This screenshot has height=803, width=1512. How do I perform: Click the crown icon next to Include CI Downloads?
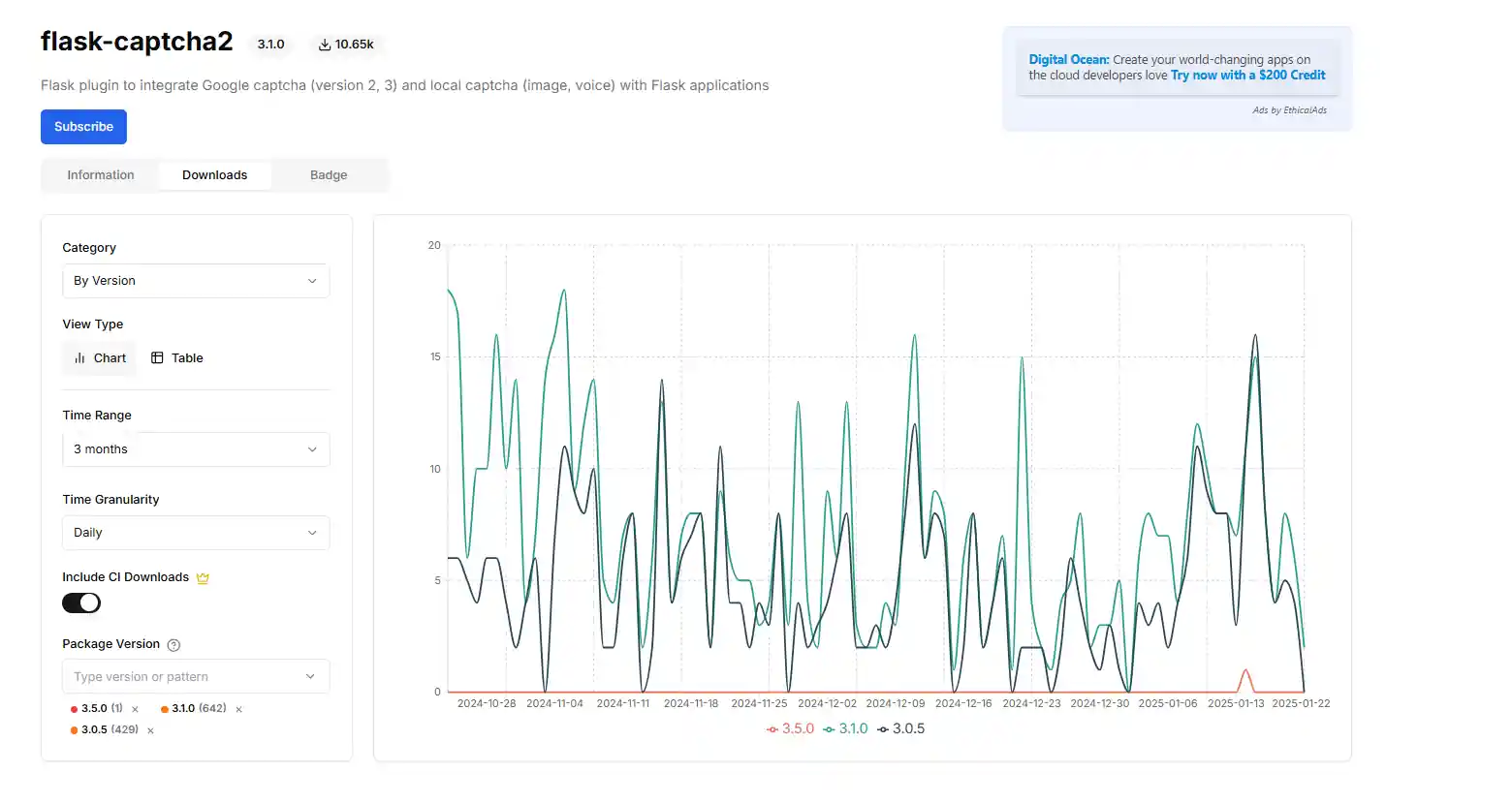click(x=203, y=578)
